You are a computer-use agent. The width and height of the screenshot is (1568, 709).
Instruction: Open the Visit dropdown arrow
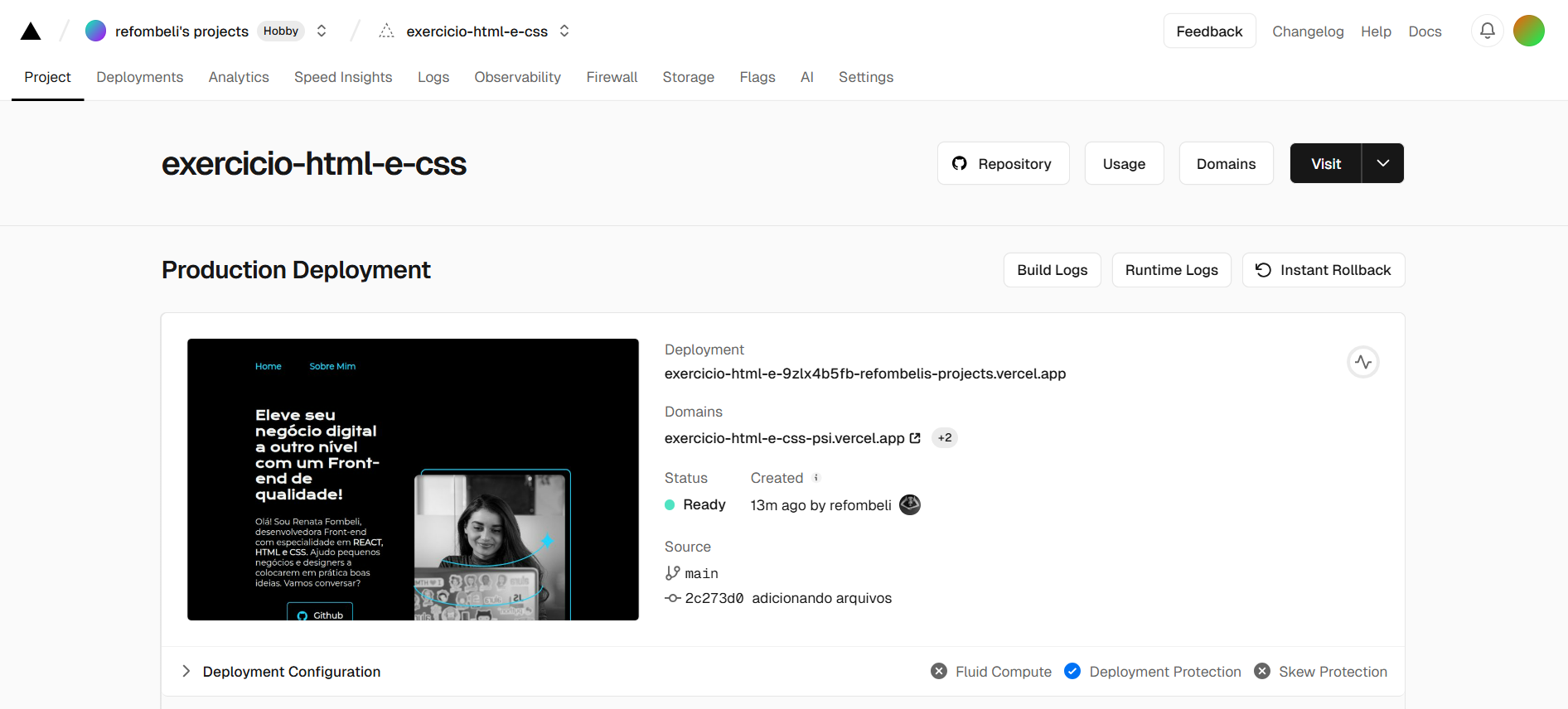tap(1383, 163)
